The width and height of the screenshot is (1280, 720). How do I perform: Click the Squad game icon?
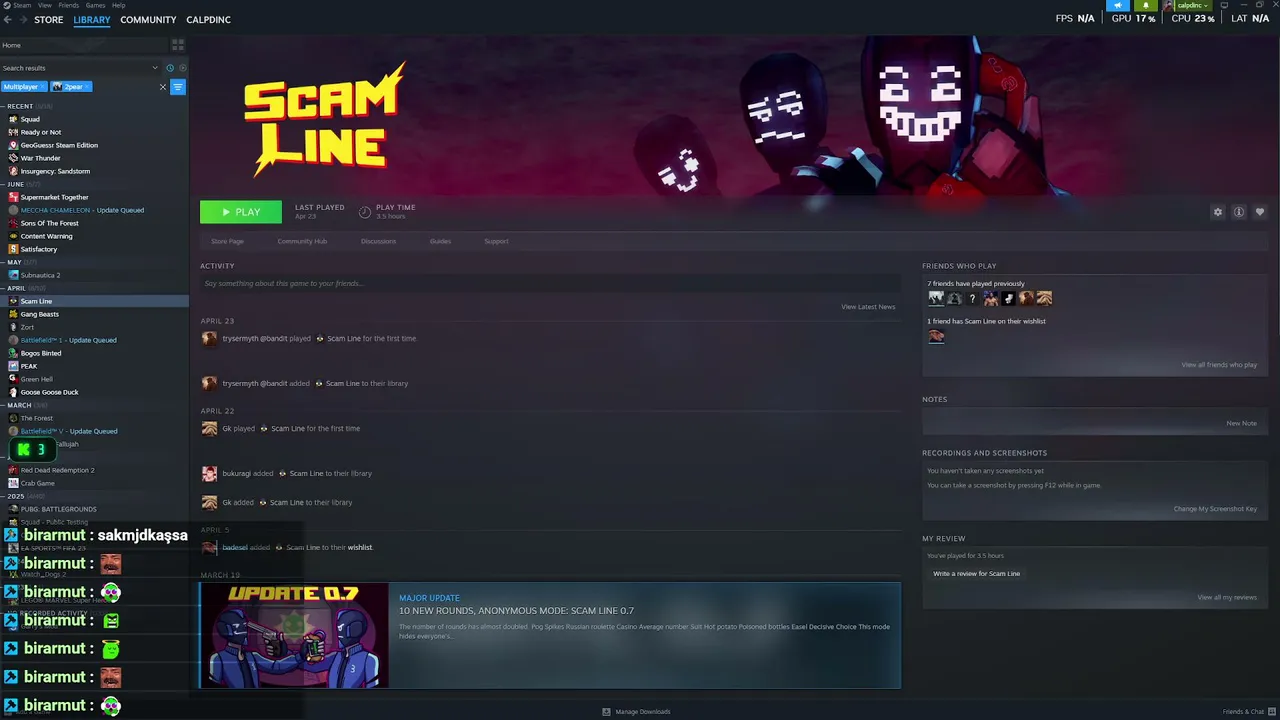pyautogui.click(x=13, y=119)
